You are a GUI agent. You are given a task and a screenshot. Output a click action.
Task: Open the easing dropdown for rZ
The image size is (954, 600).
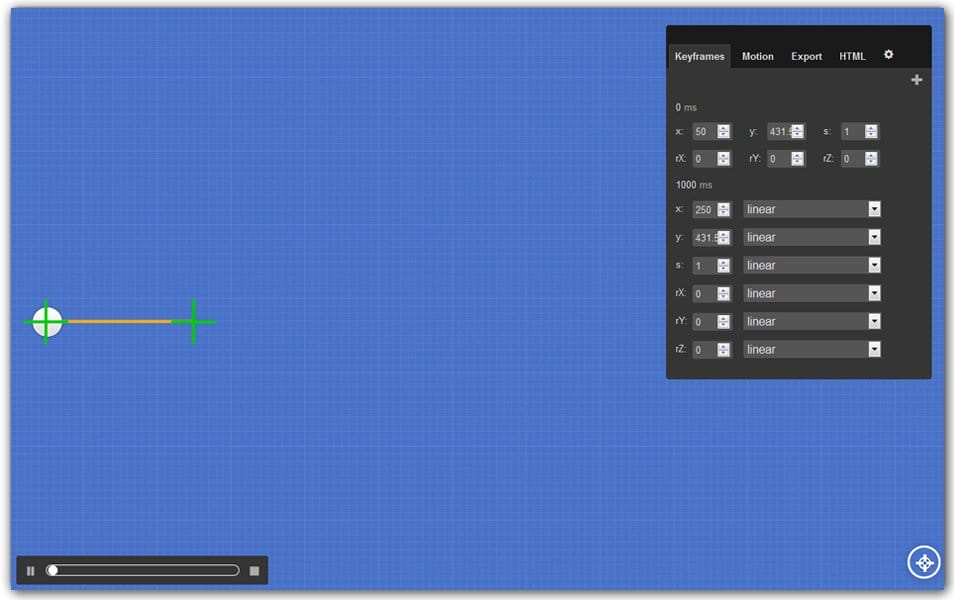874,349
